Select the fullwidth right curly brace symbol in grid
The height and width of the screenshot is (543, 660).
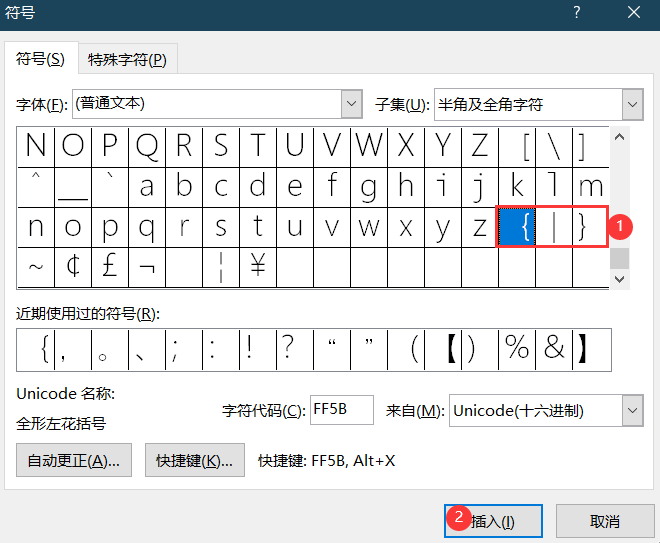pos(590,227)
